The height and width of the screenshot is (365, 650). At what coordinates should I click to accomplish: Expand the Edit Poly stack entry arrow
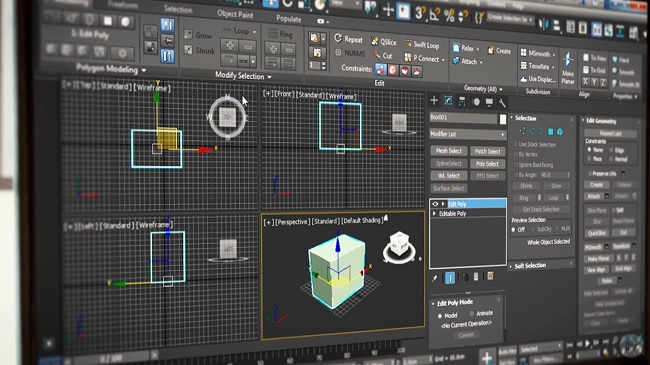[443, 204]
